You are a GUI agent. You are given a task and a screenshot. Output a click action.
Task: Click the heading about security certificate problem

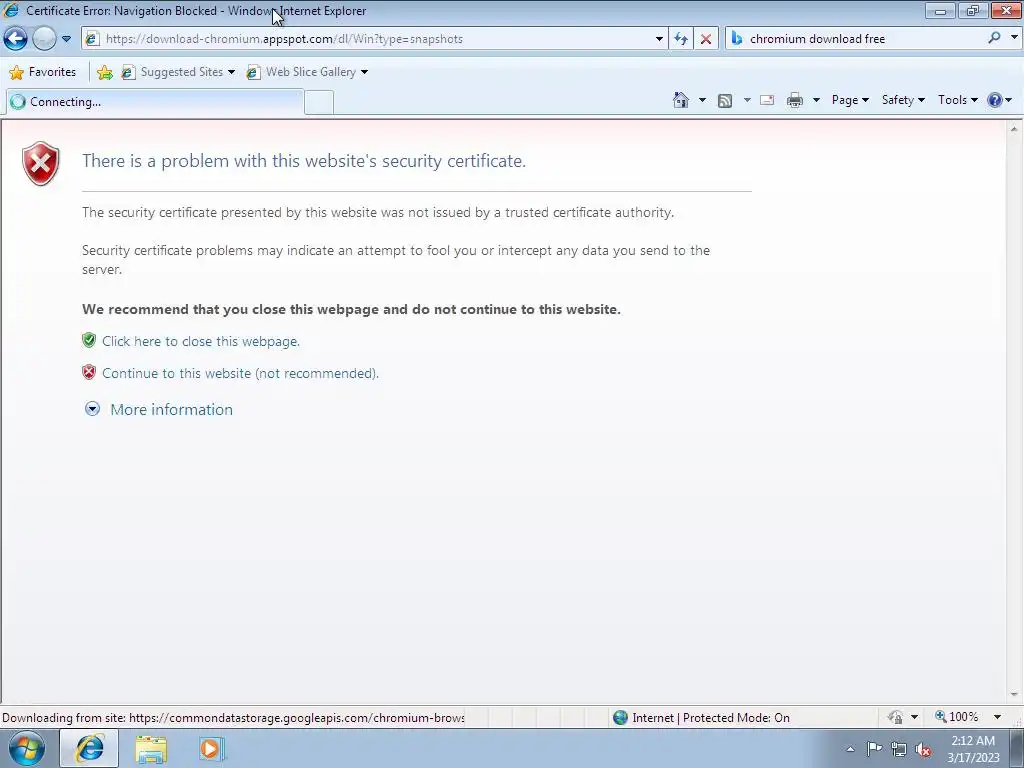click(x=304, y=161)
